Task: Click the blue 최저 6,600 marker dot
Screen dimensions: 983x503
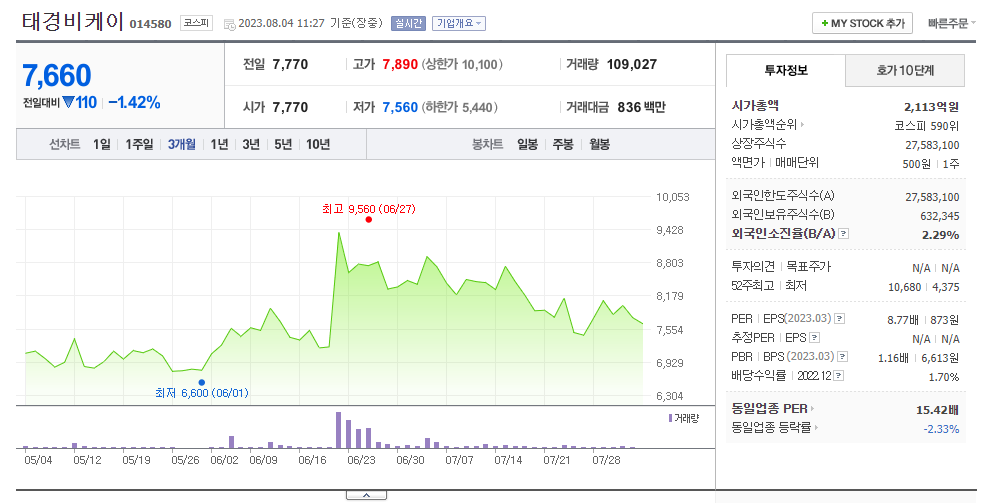Action: tap(201, 382)
